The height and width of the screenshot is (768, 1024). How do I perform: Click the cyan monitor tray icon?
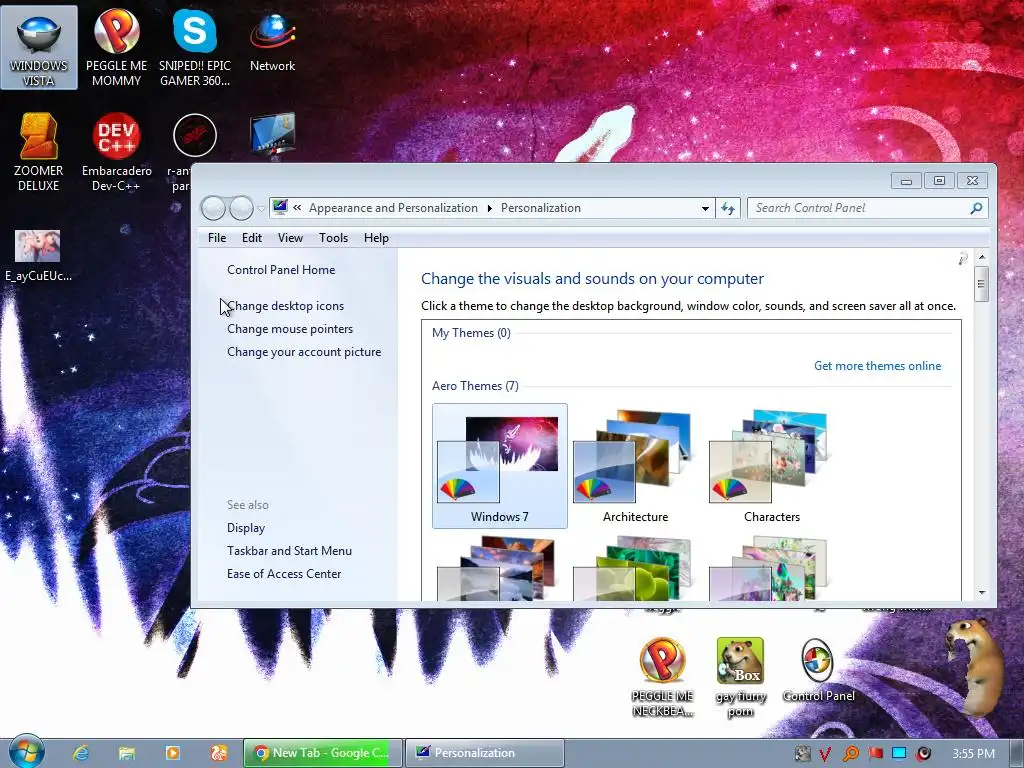(x=899, y=754)
